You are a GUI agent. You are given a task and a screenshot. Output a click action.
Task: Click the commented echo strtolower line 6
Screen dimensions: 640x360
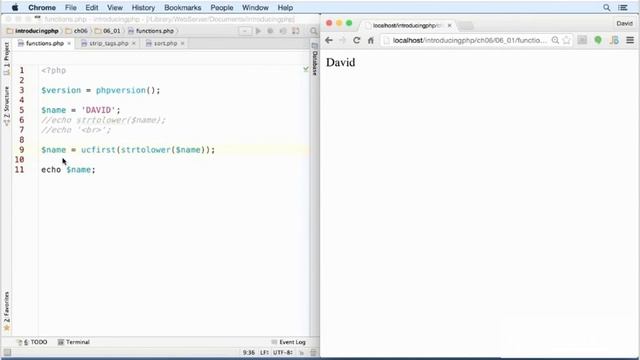(x=103, y=120)
